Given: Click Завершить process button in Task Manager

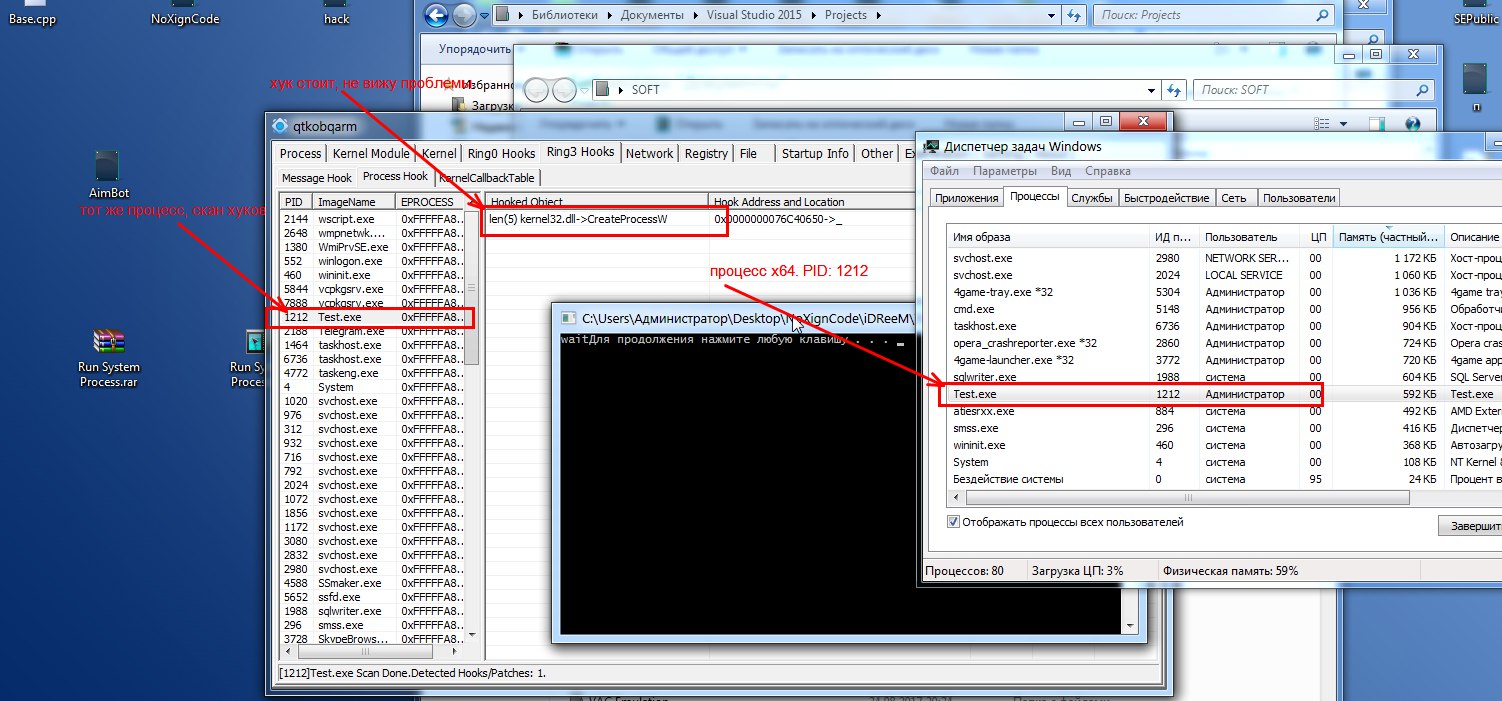Looking at the screenshot, I should click(x=1470, y=526).
